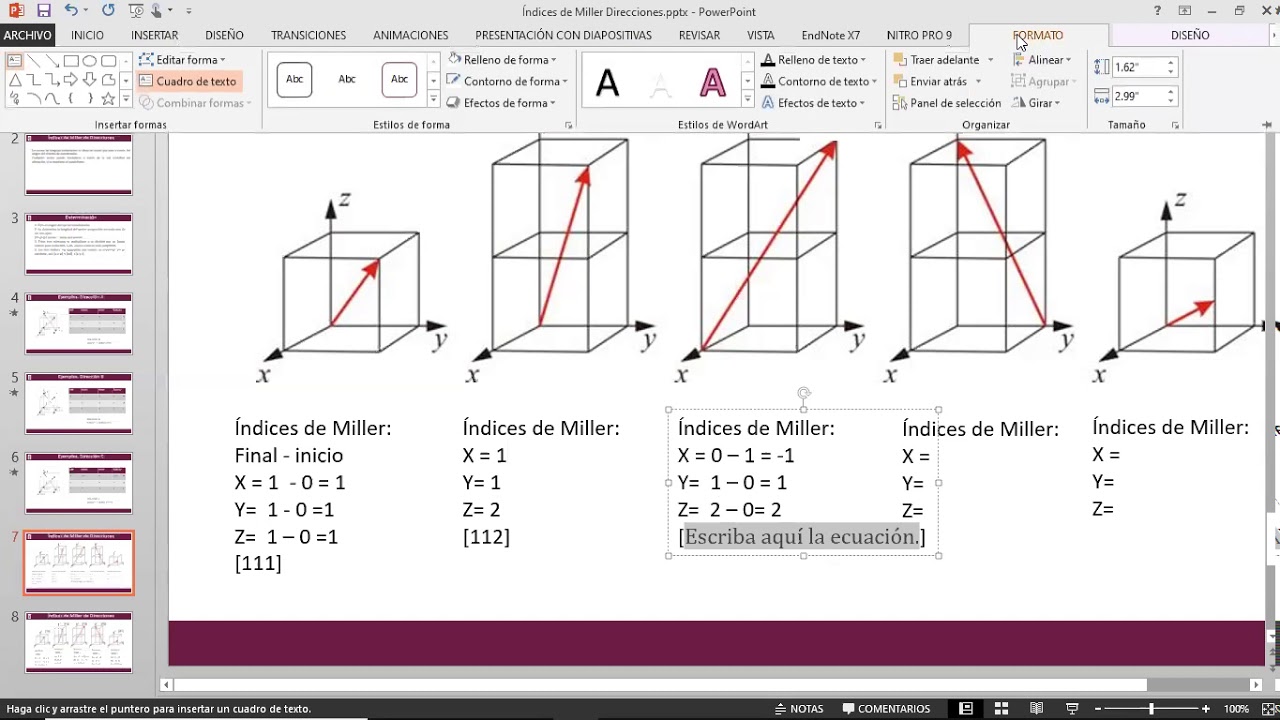Select the star shape in shapes gallery
This screenshot has height=720, width=1280.
tap(109, 99)
